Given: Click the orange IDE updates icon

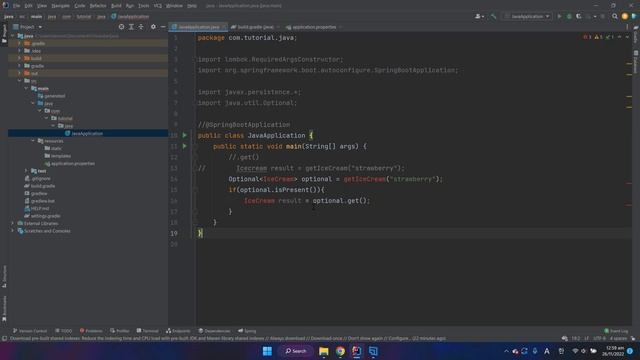Looking at the screenshot, I should click(x=624, y=16).
